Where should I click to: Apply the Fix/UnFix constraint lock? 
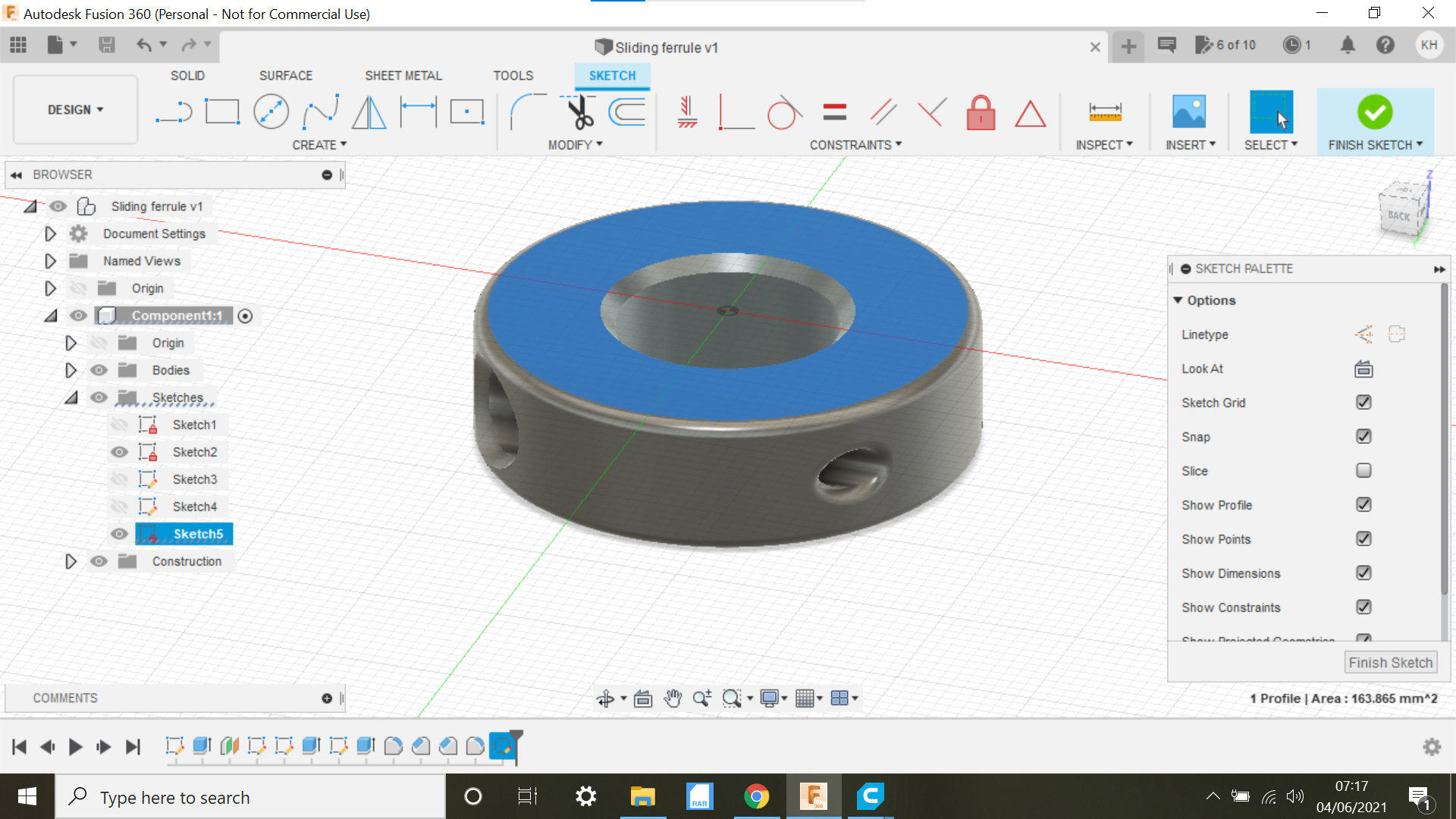click(981, 112)
